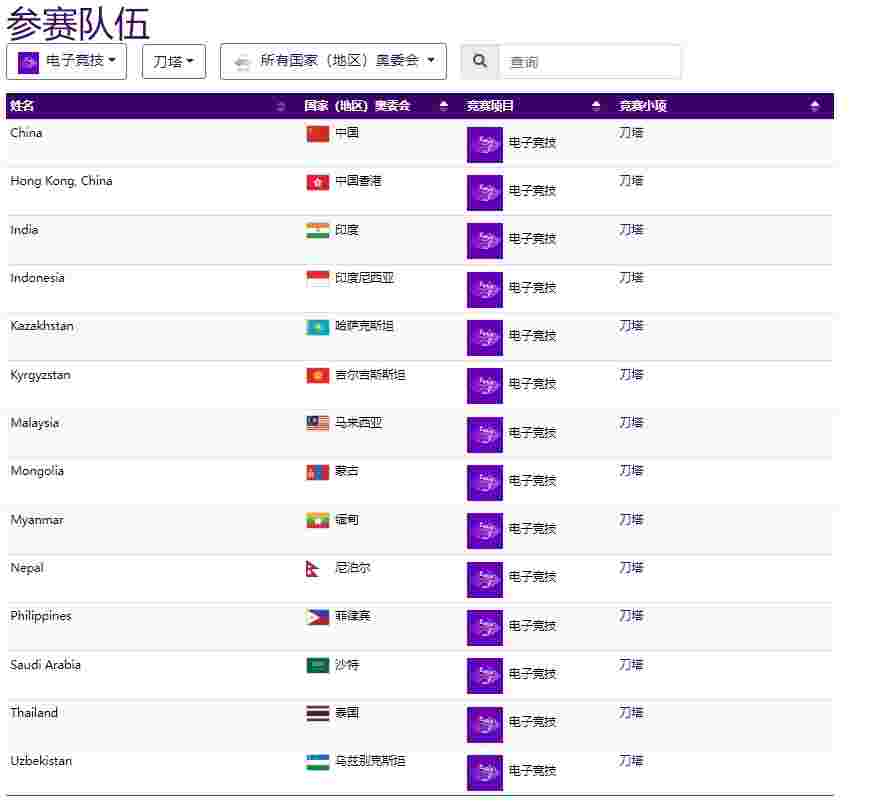
Task: Click the 查询 search input field
Action: click(589, 61)
